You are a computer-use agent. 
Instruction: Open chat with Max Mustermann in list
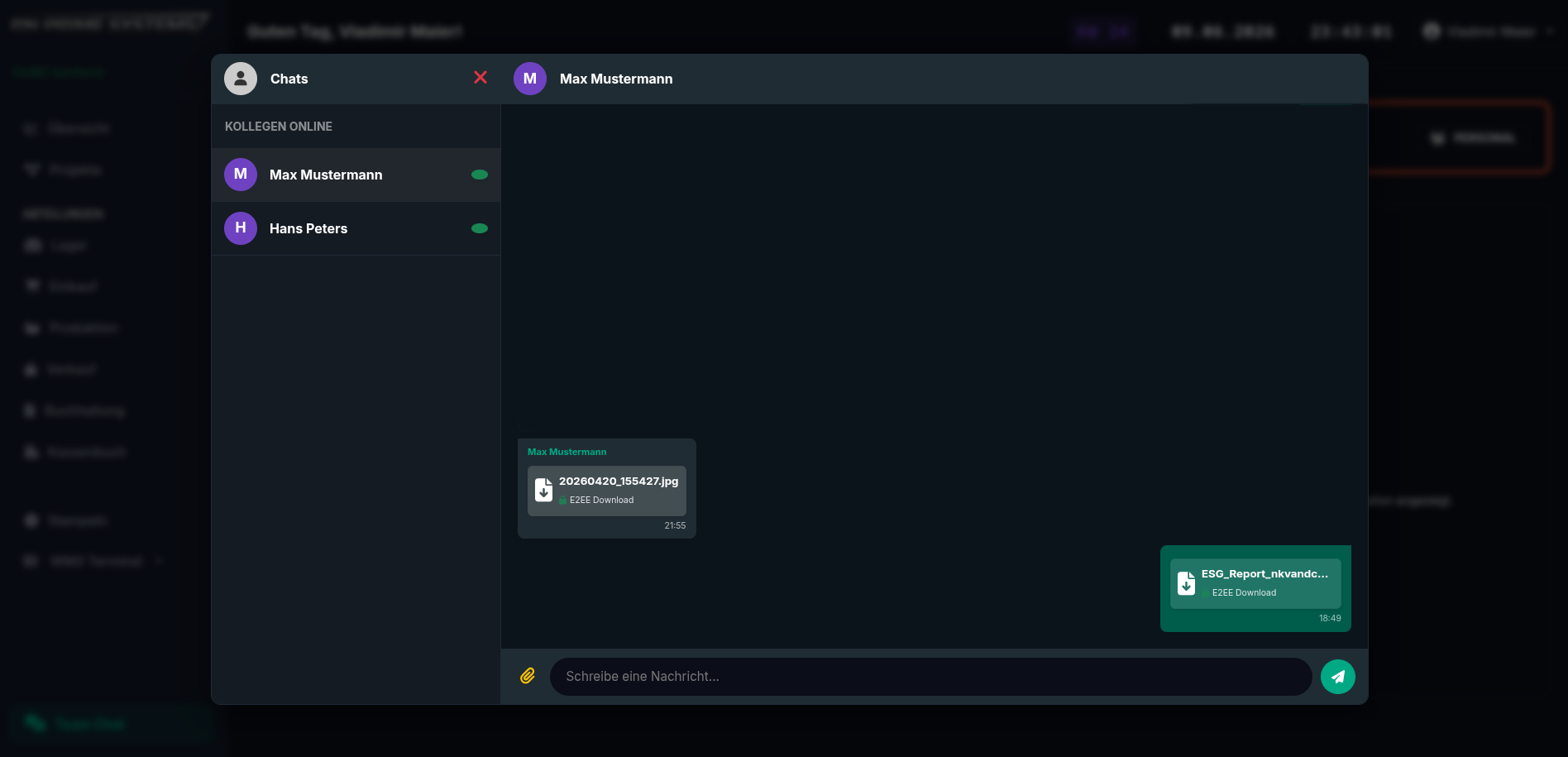click(x=356, y=175)
